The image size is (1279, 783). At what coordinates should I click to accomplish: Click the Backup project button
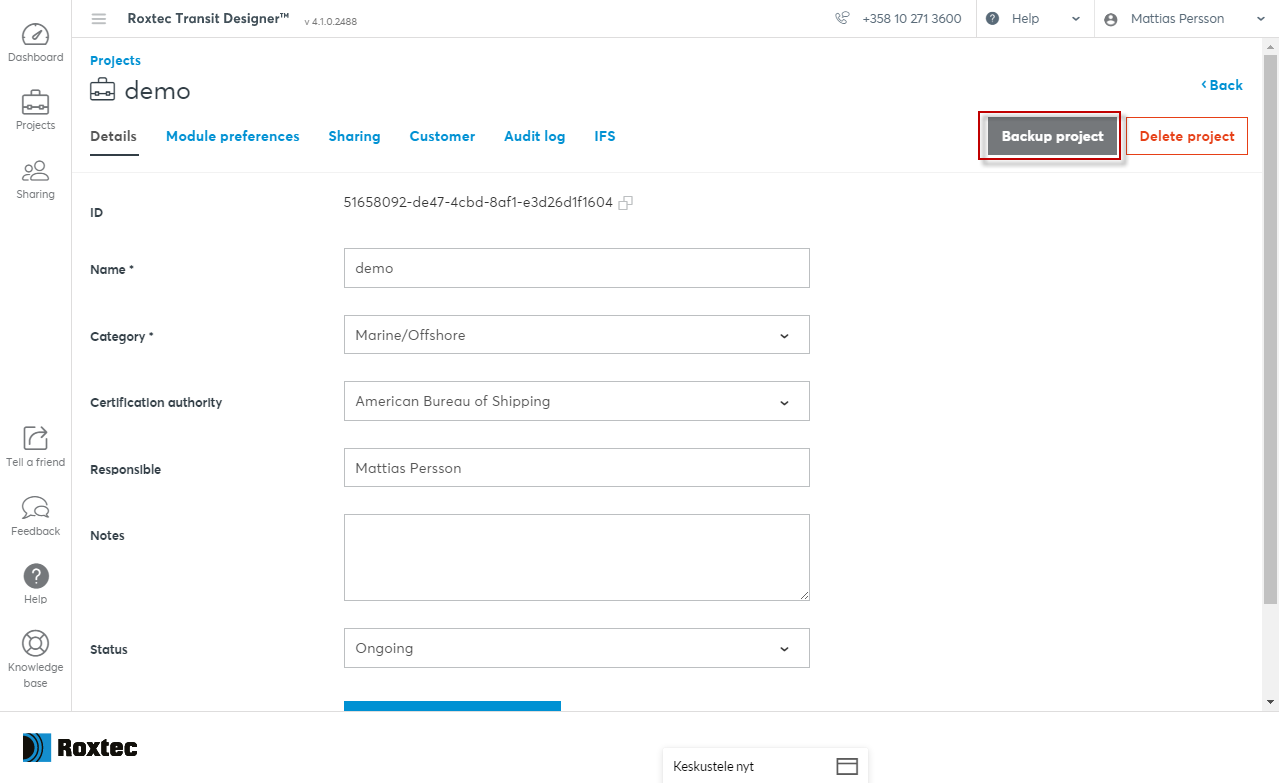click(x=1052, y=136)
